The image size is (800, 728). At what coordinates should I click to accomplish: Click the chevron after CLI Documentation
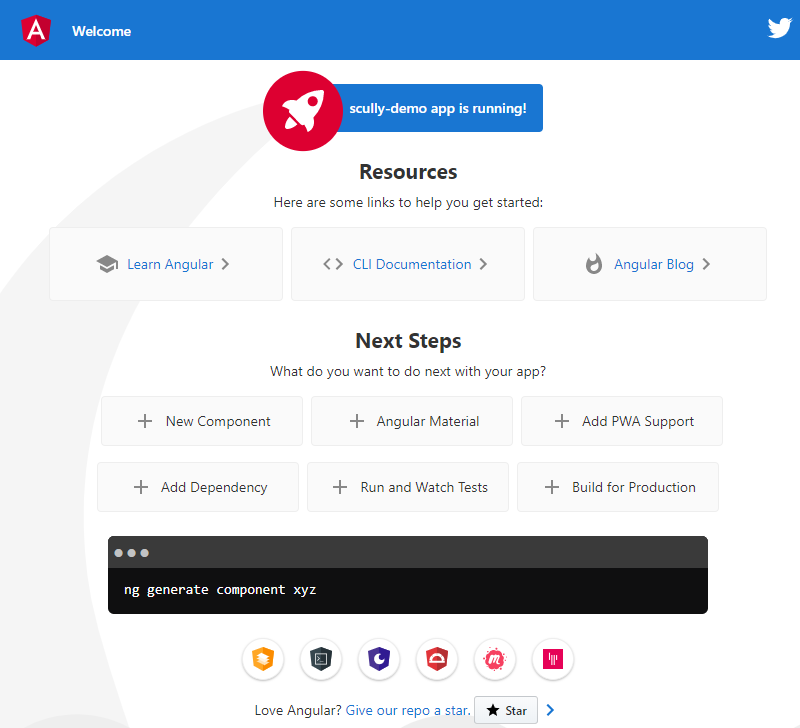[x=483, y=264]
